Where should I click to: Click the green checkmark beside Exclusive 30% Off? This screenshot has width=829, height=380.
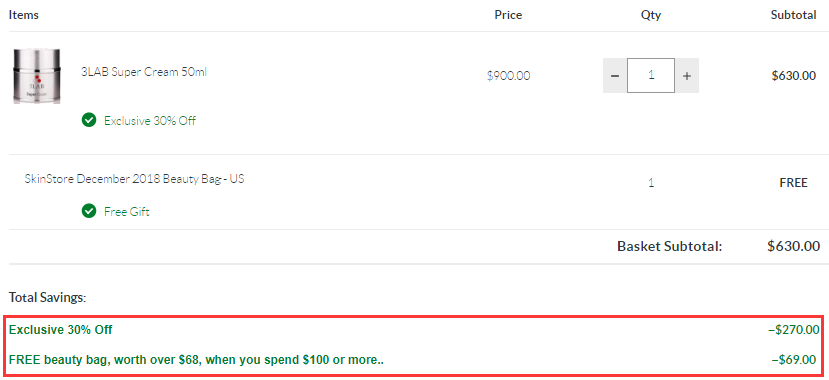pyautogui.click(x=89, y=121)
